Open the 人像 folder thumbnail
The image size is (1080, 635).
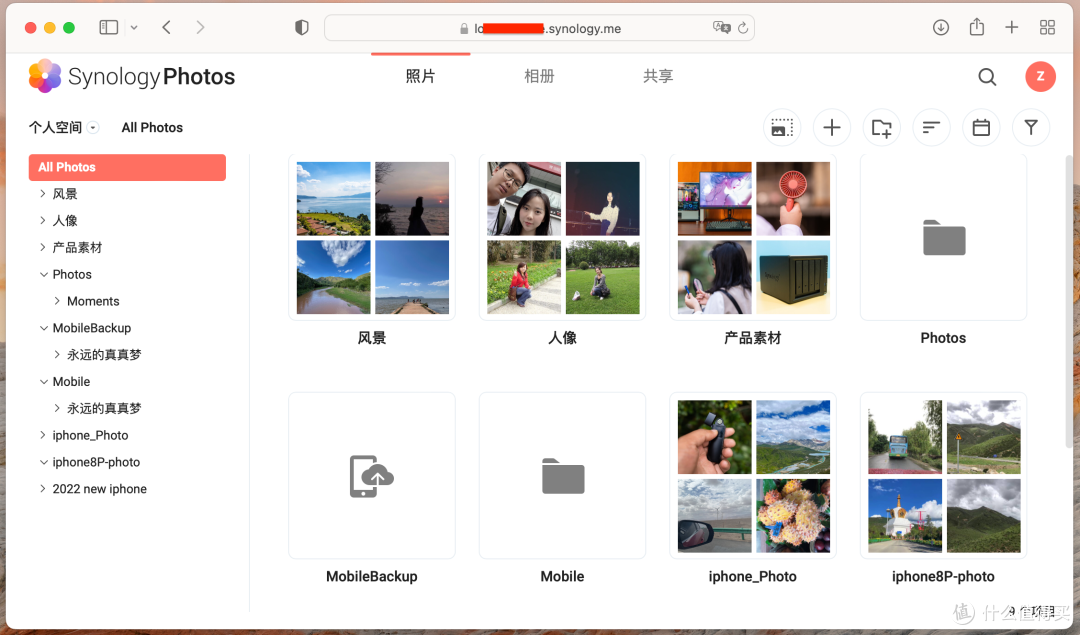pyautogui.click(x=562, y=238)
